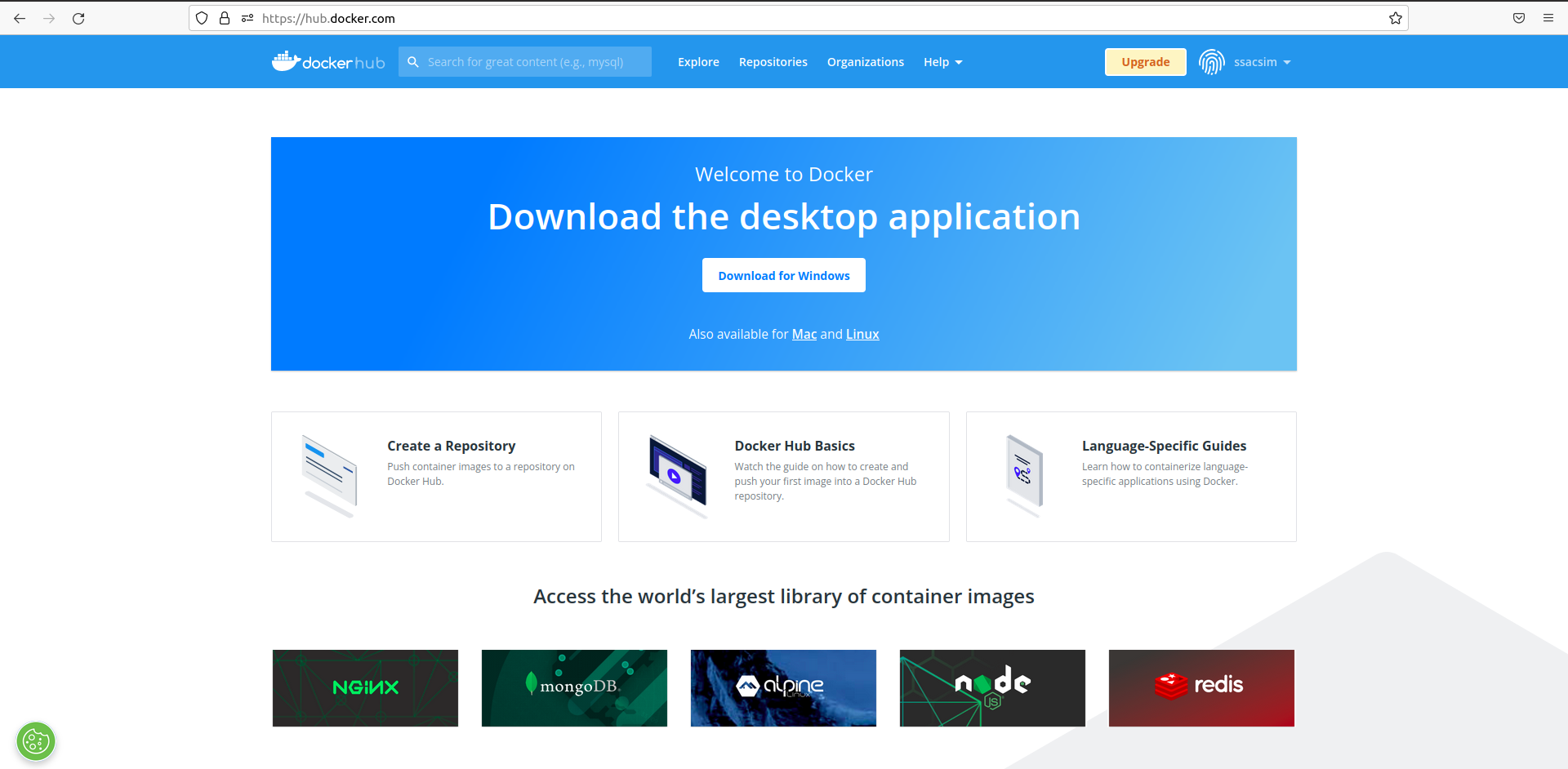Open the mongoDB image thumbnail
Image resolution: width=1568 pixels, height=769 pixels.
click(574, 688)
